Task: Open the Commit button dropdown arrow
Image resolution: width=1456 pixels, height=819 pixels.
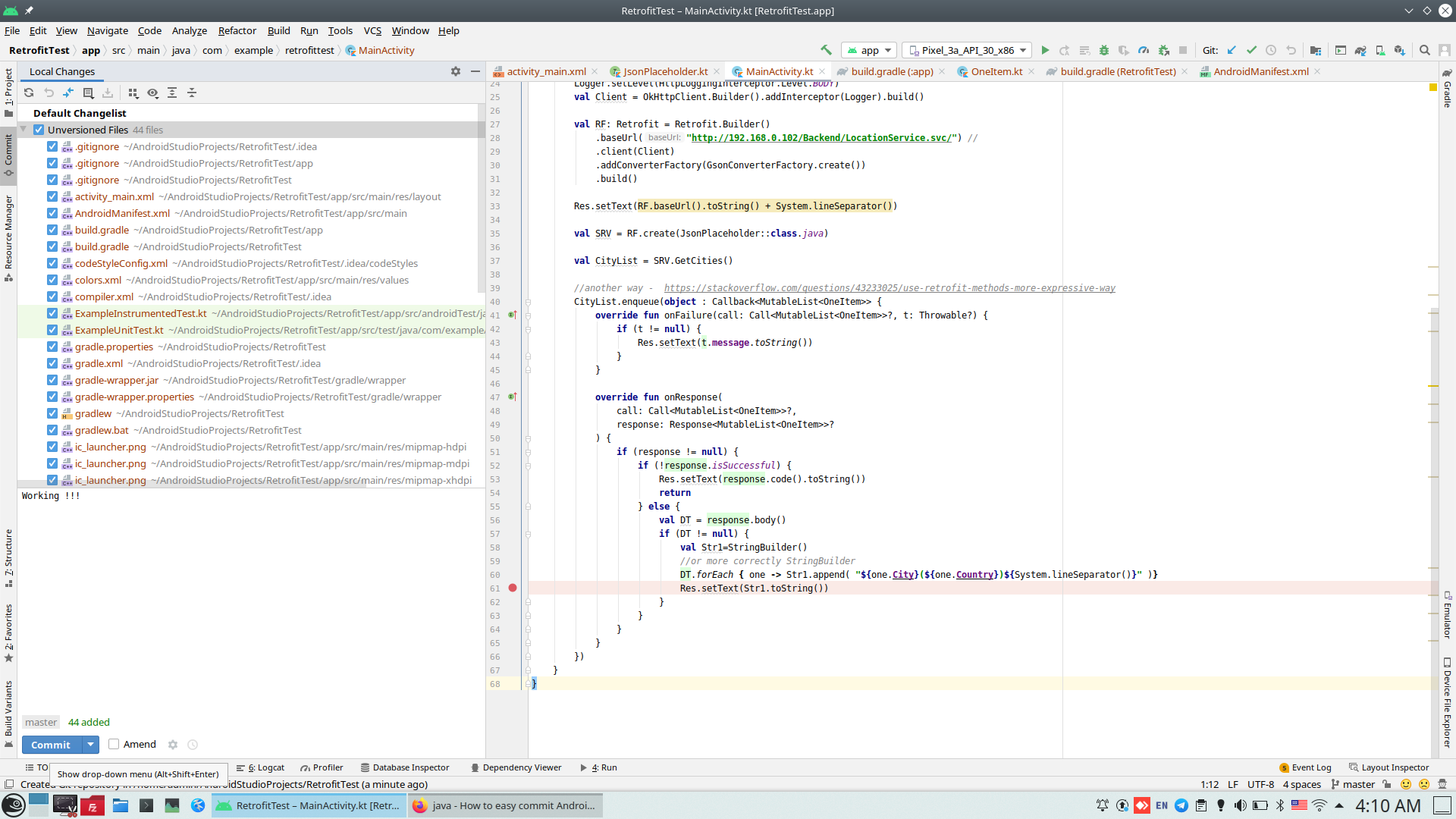Action: 91,745
